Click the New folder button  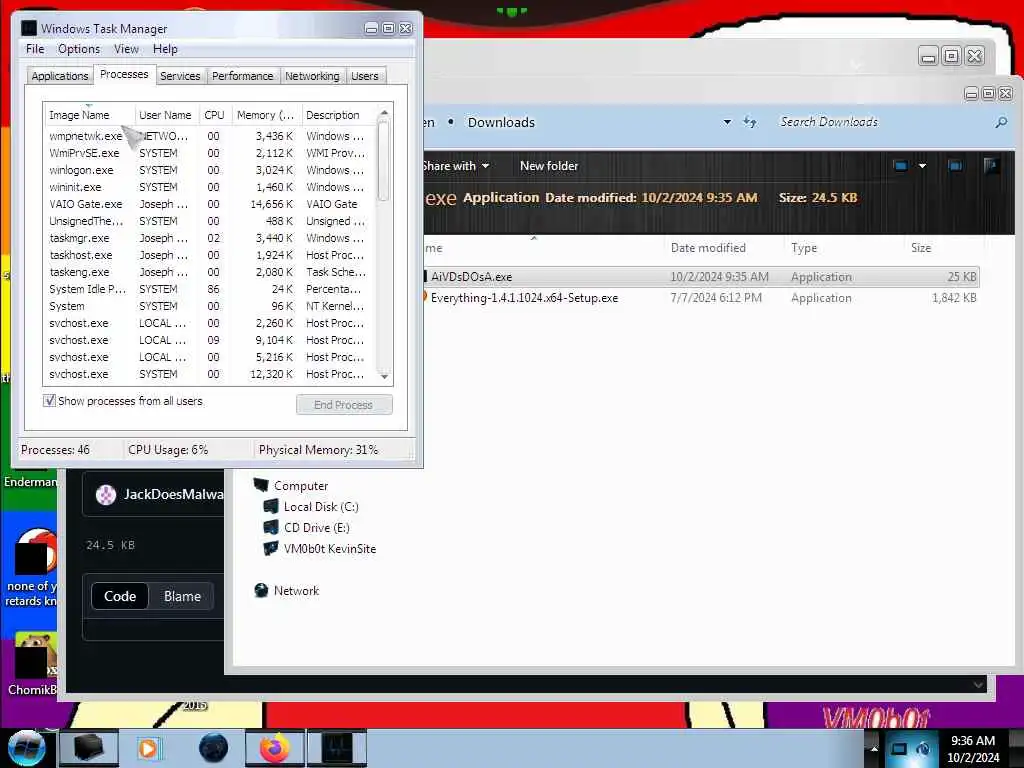click(x=549, y=166)
